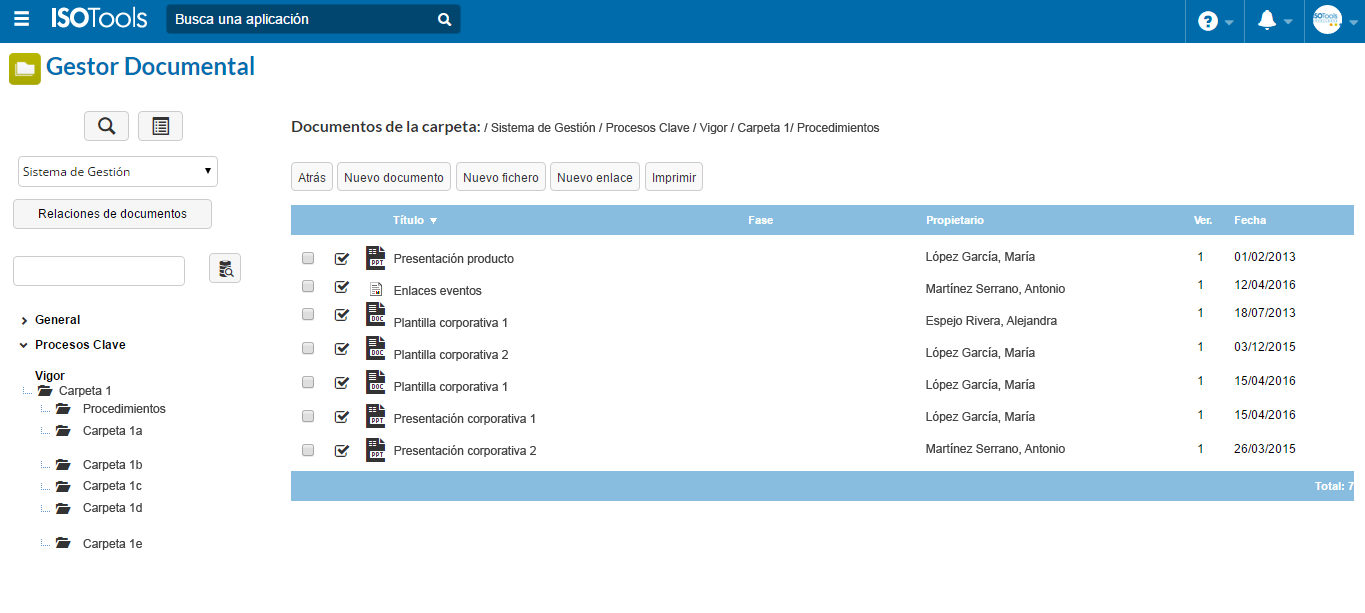1365x613 pixels.
Task: Click the magnifier search button in sidebar
Action: tap(107, 126)
